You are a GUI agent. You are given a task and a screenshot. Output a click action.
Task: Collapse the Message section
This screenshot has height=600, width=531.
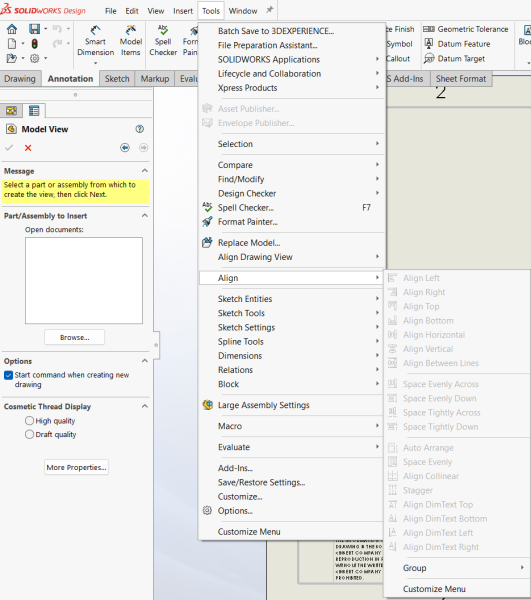point(145,171)
